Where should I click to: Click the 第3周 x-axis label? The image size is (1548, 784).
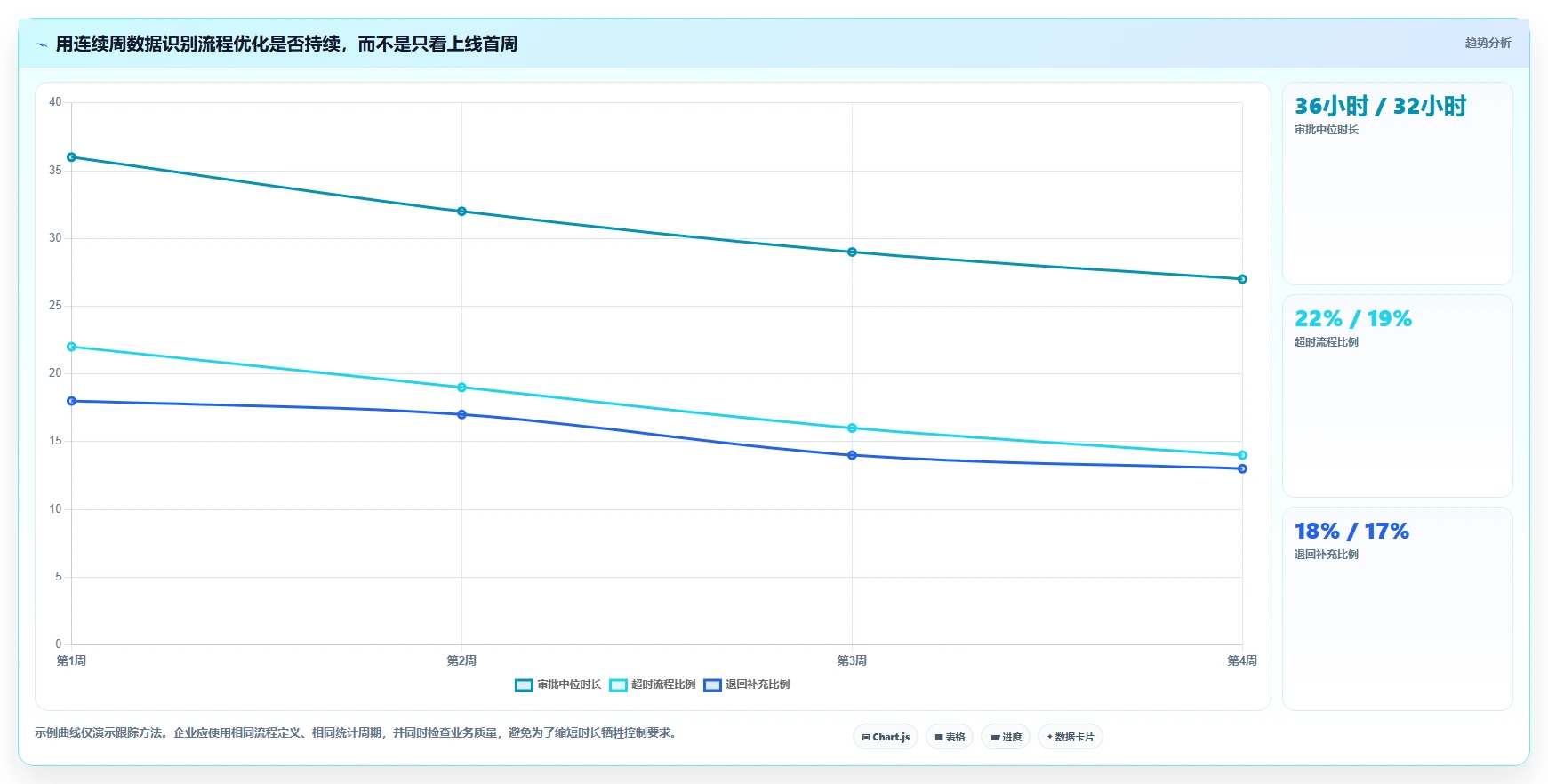[x=852, y=660]
